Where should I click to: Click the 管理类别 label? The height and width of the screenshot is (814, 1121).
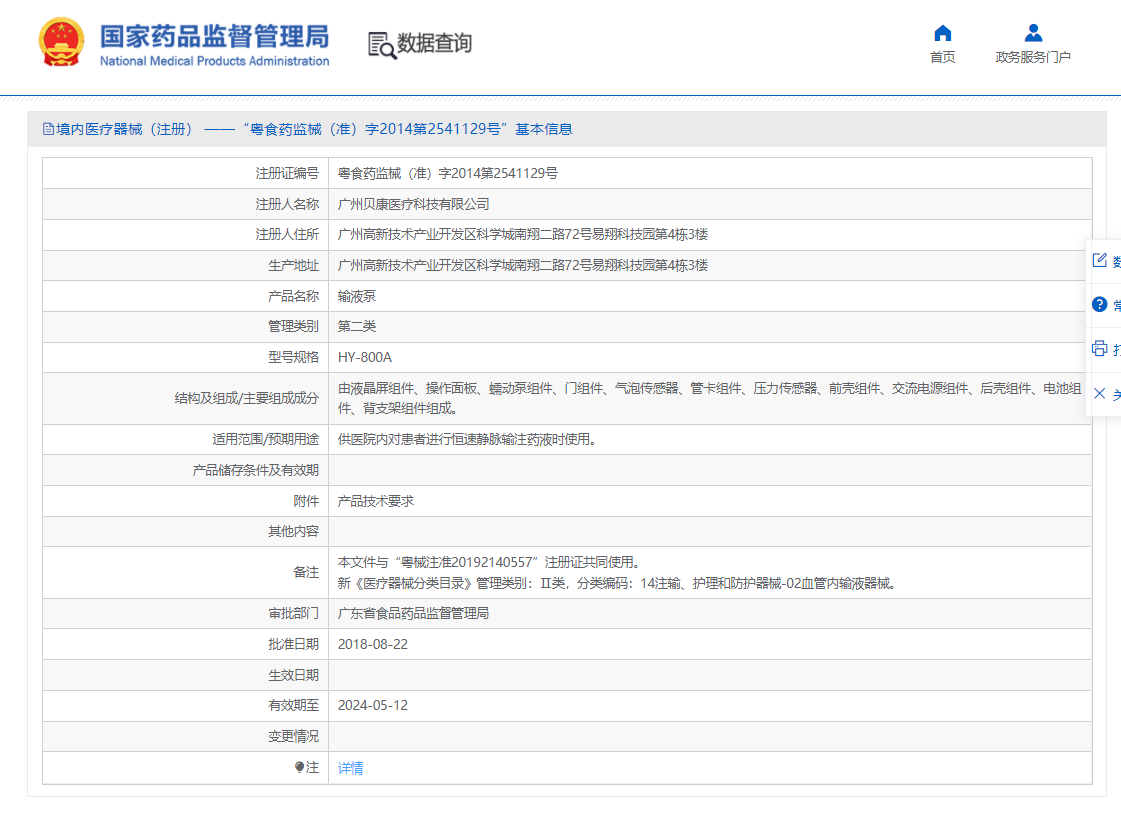pos(294,326)
